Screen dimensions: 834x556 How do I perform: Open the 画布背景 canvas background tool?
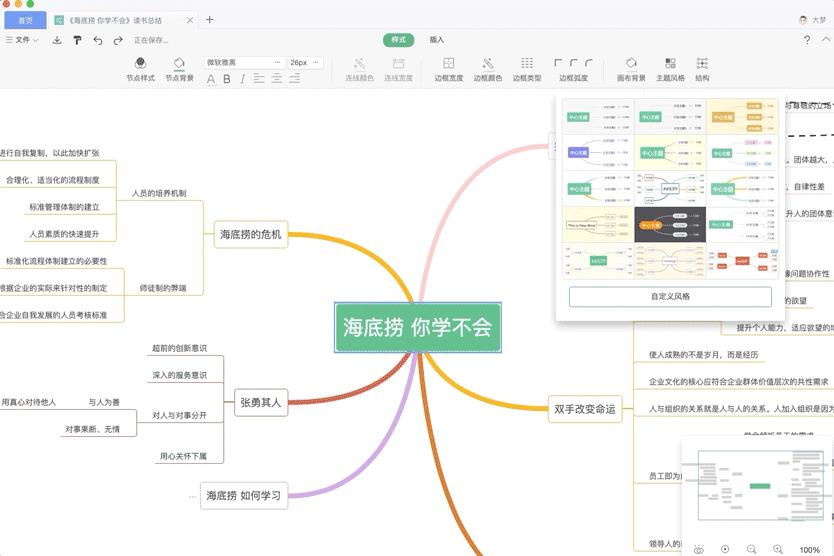pyautogui.click(x=631, y=69)
